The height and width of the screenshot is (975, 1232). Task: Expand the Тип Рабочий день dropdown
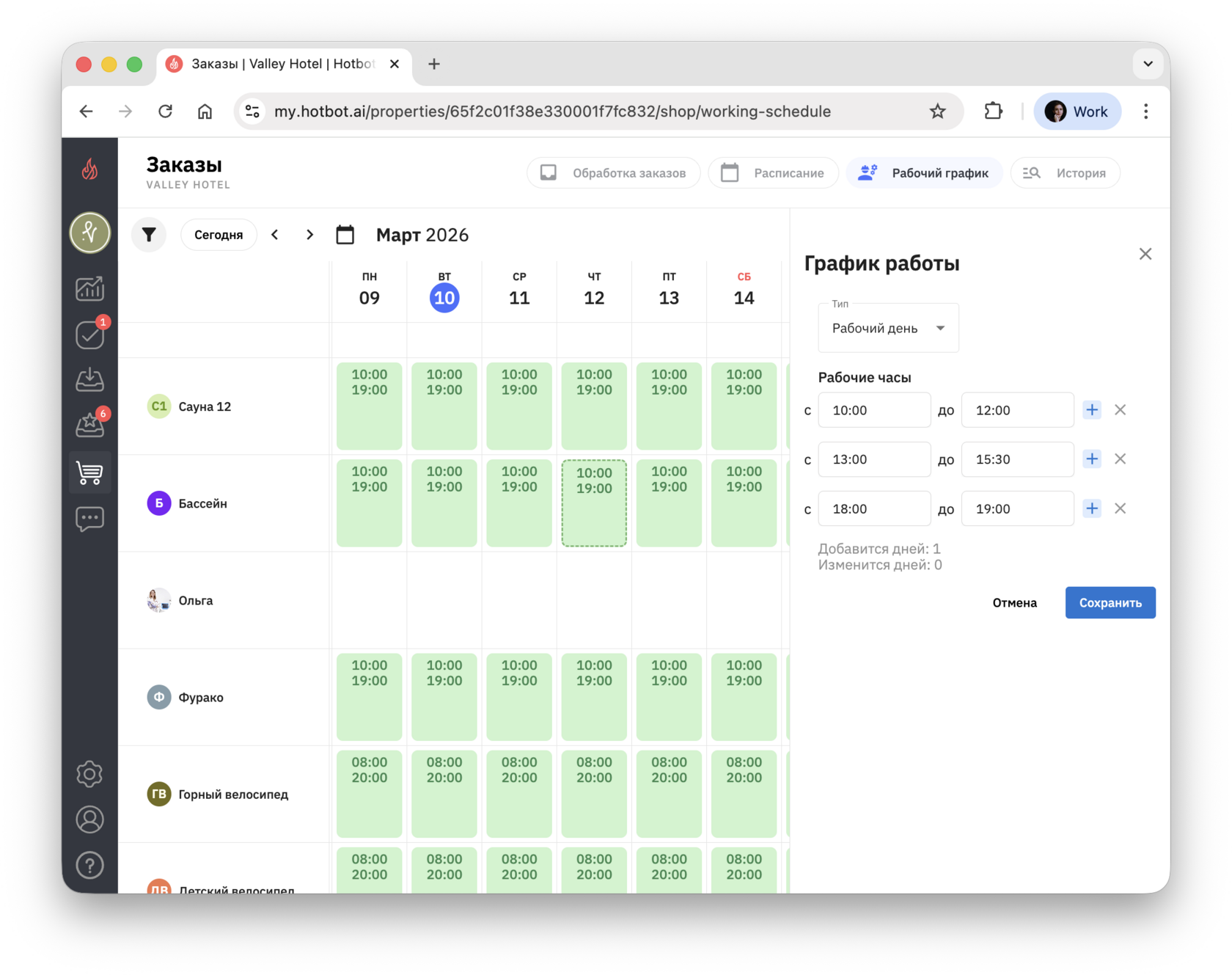click(888, 328)
